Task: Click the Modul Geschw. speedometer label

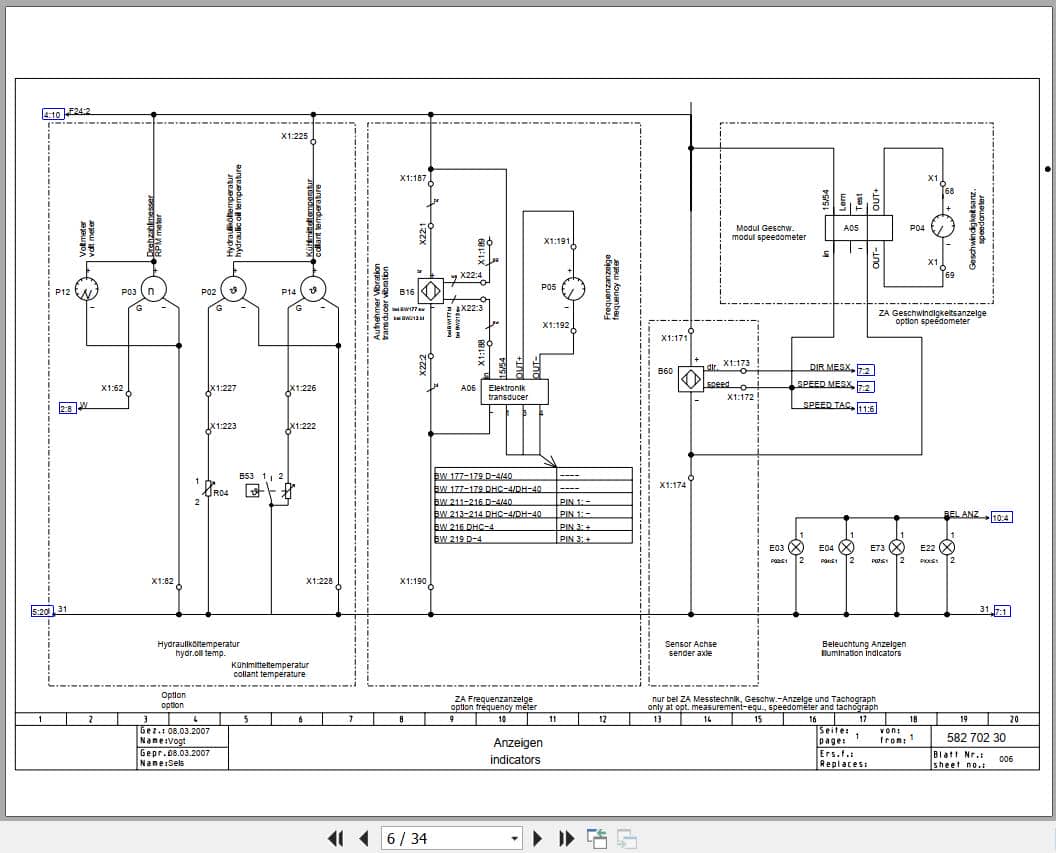Action: pos(768,232)
